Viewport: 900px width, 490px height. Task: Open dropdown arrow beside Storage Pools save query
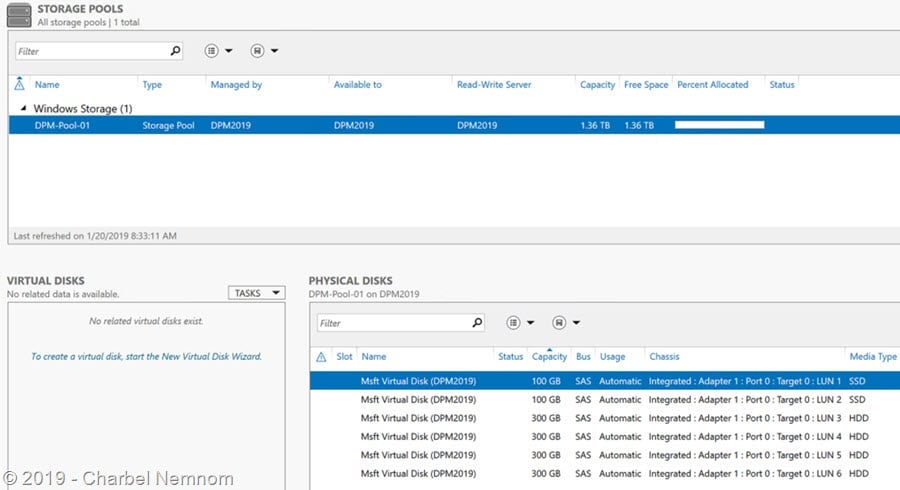pos(274,50)
